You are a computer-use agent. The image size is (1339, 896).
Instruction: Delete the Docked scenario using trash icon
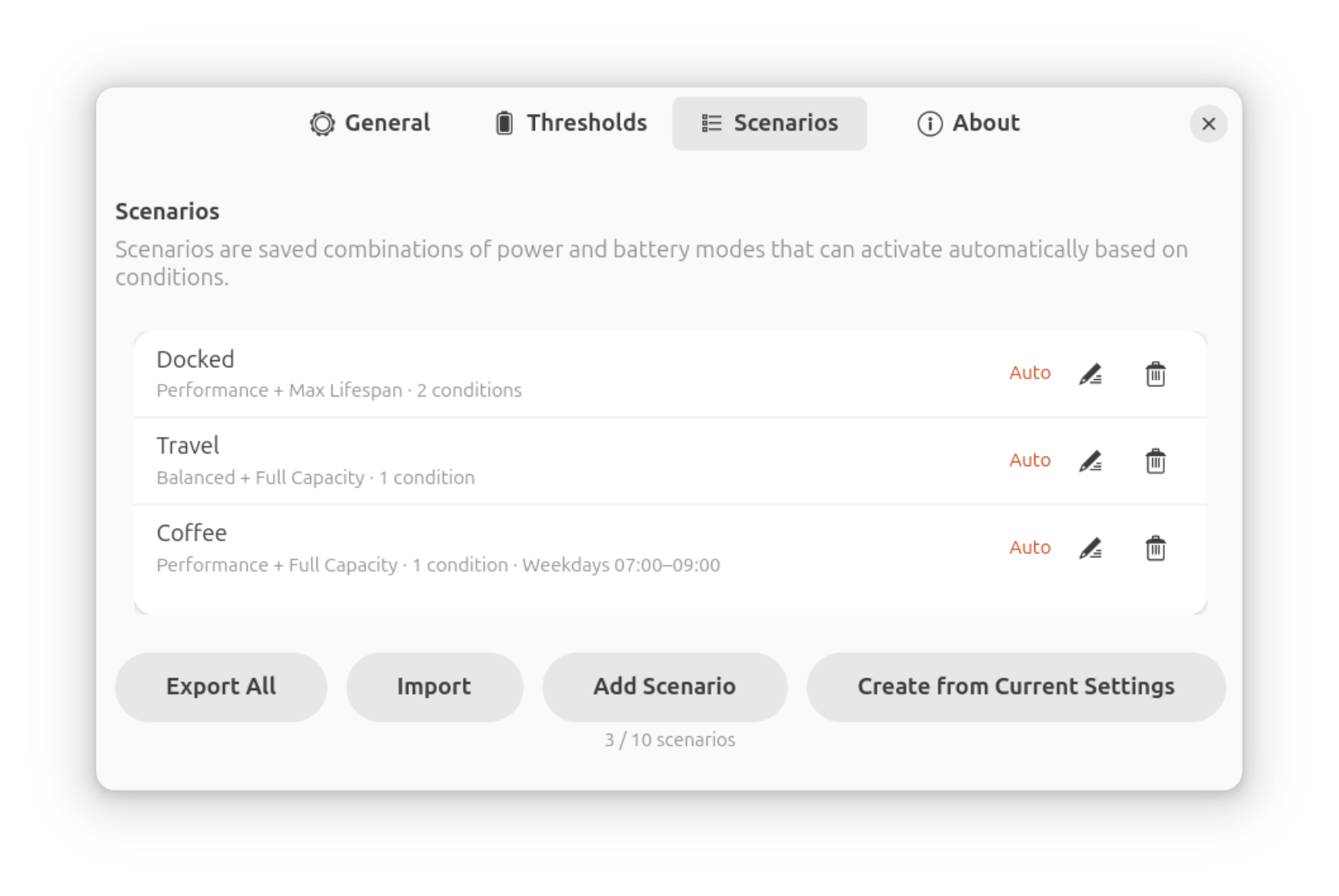(1155, 374)
